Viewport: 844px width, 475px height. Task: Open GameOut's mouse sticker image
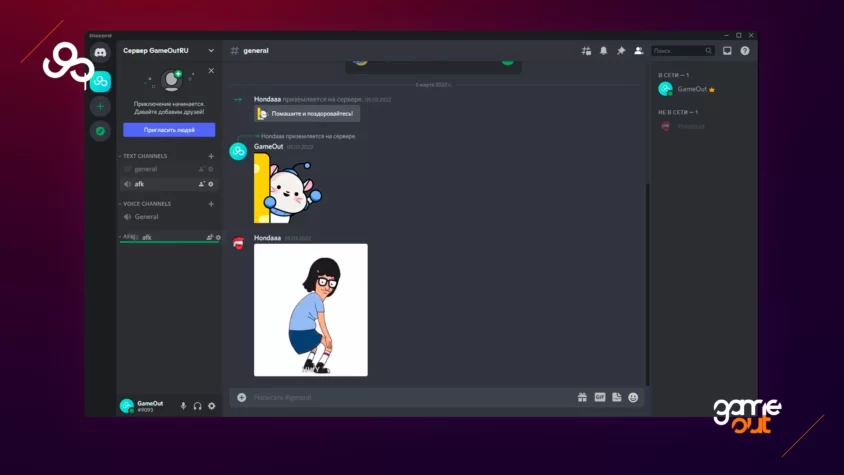point(288,188)
